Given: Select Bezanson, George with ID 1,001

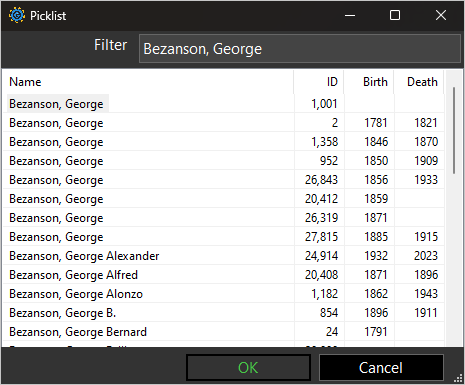Looking at the screenshot, I should [x=224, y=104].
